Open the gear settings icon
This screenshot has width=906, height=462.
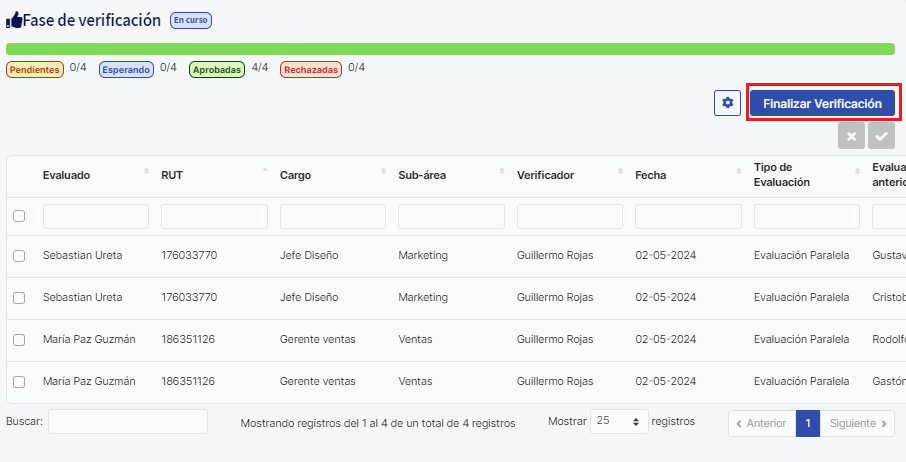pos(727,103)
